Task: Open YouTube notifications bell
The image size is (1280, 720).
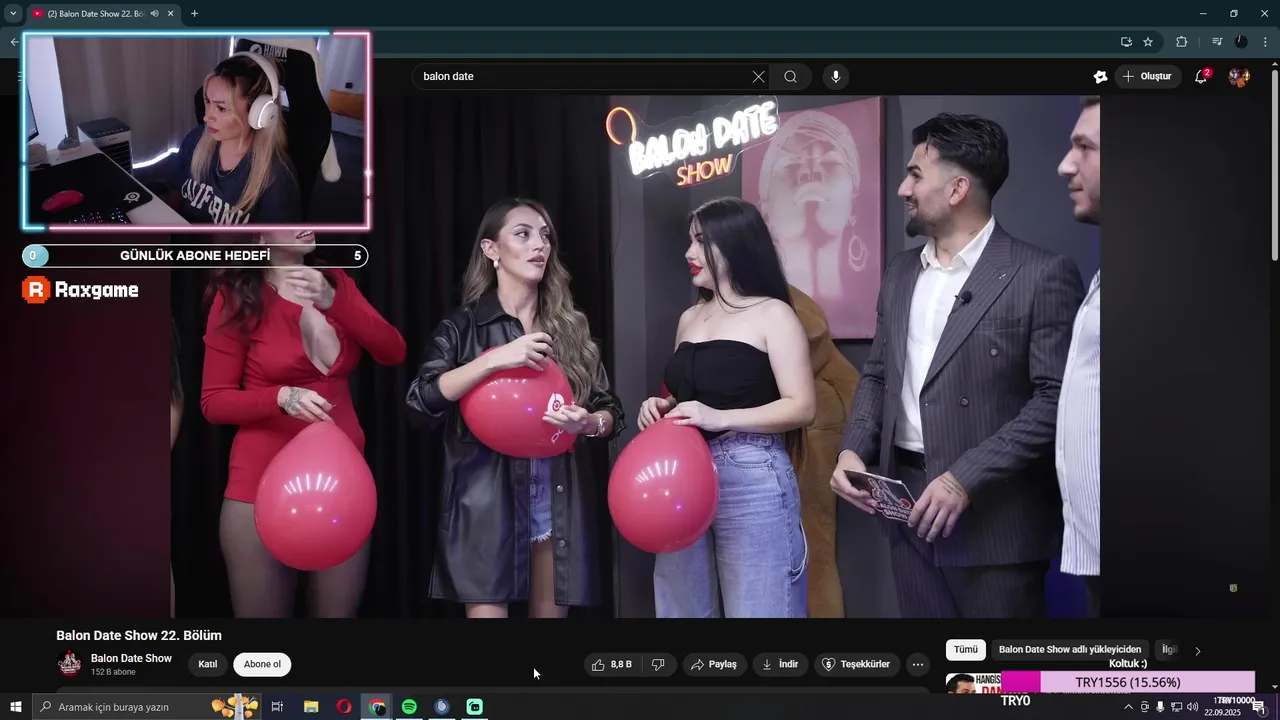Action: (1202, 76)
